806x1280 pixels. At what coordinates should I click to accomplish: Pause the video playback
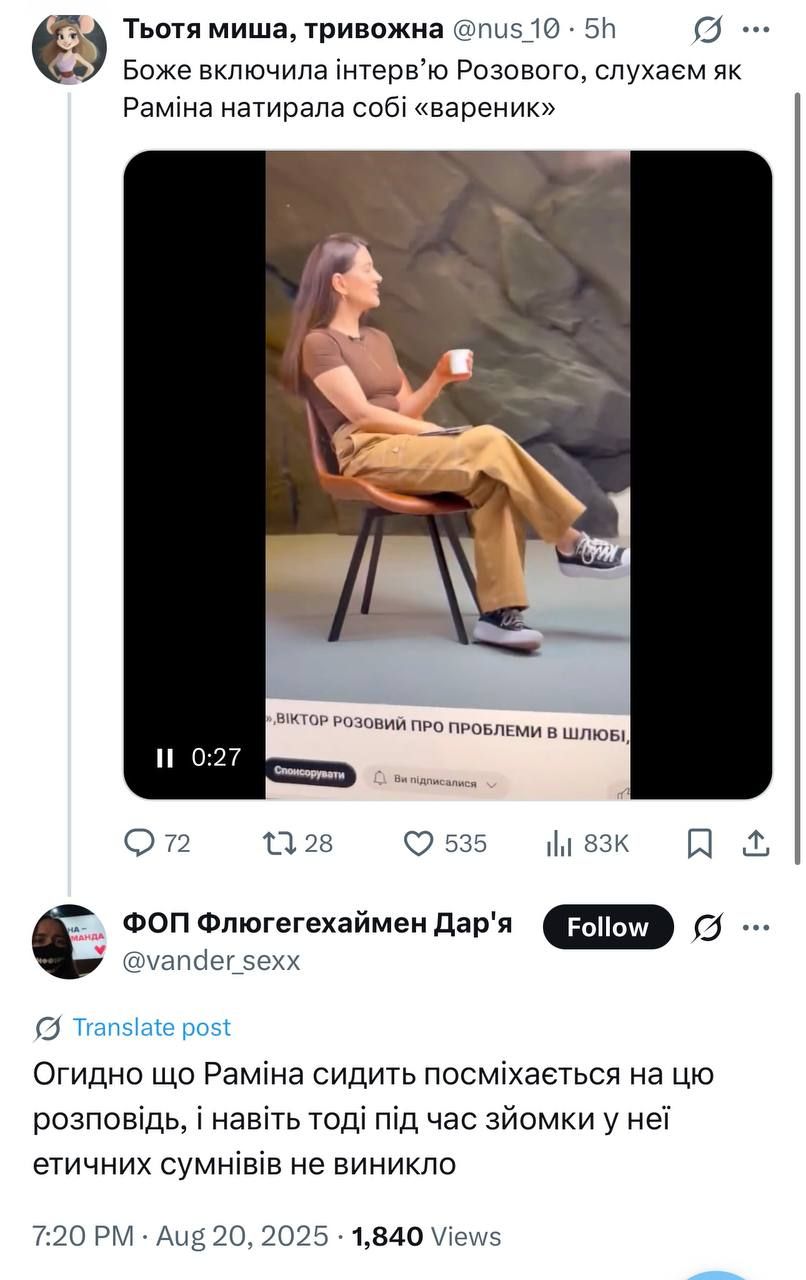tap(165, 758)
